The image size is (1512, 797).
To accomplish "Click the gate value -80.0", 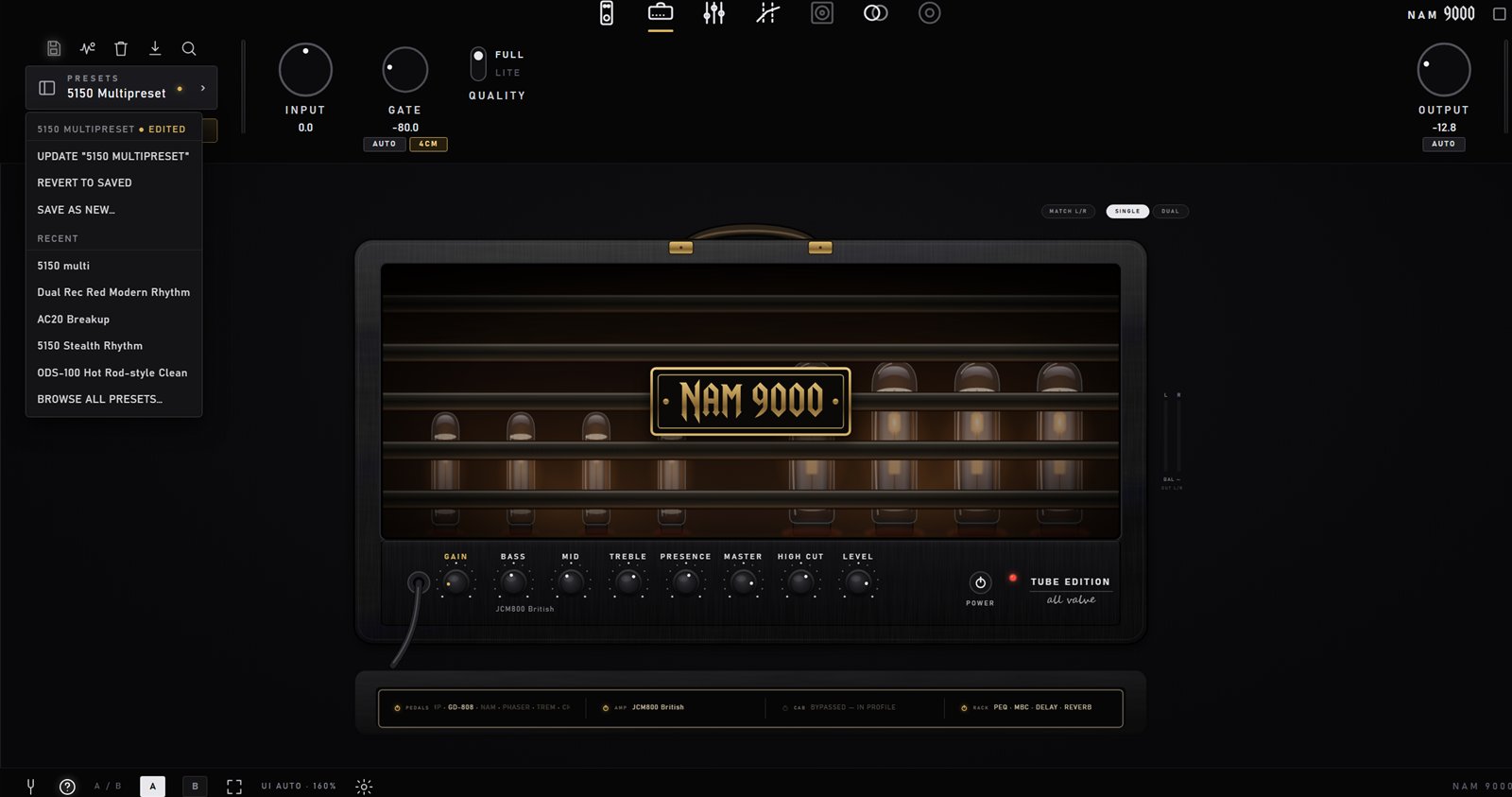I will (405, 128).
